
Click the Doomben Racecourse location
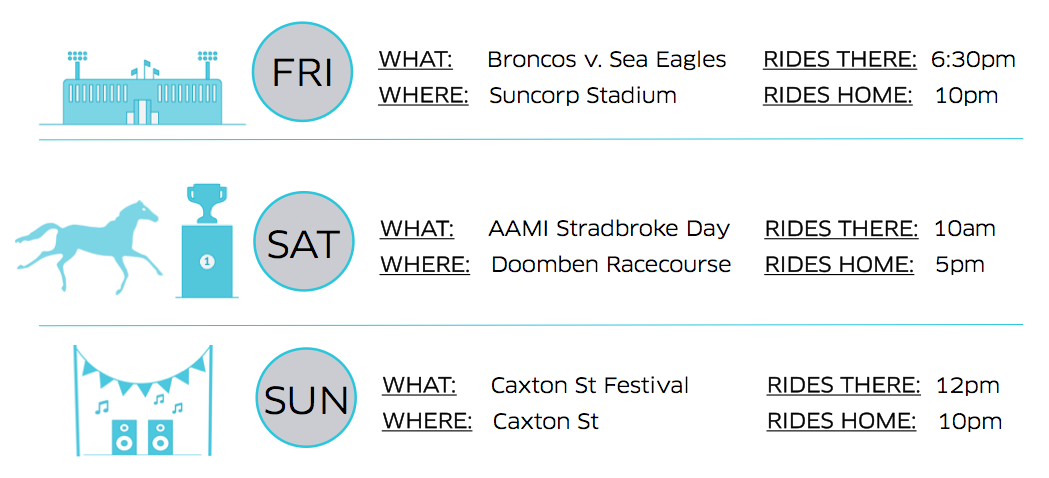[x=611, y=264]
